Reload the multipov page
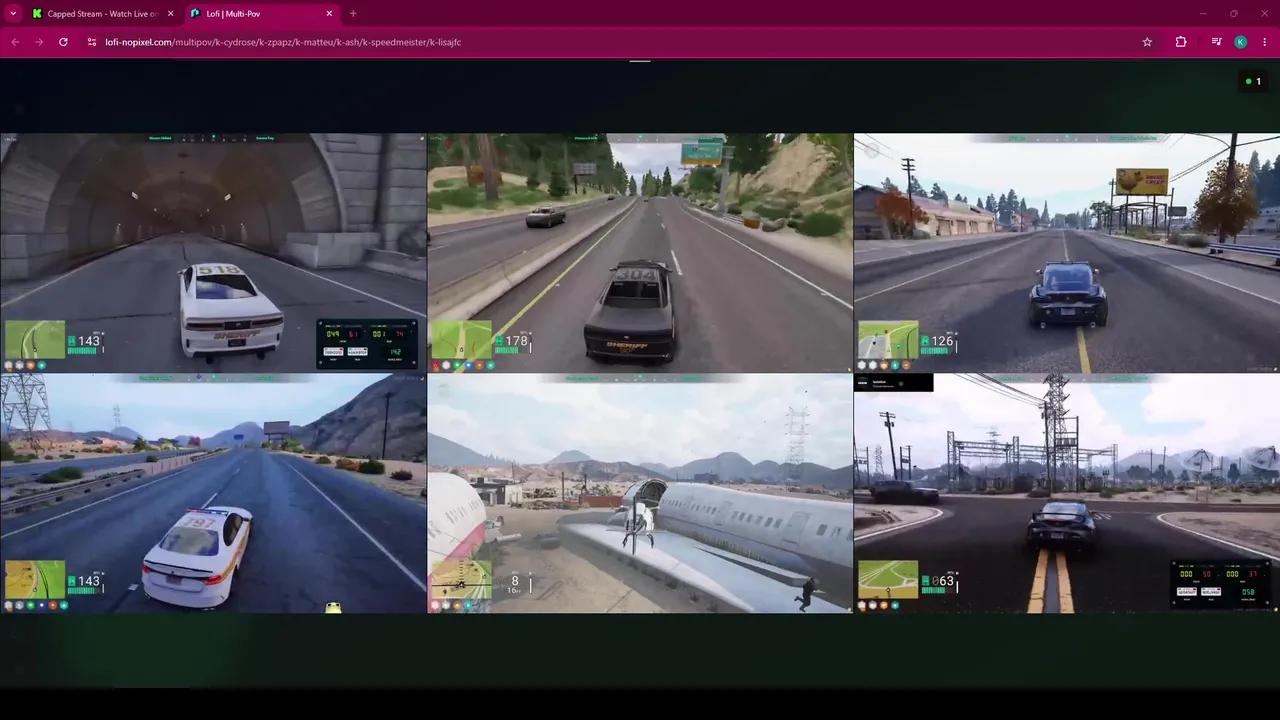 click(63, 42)
